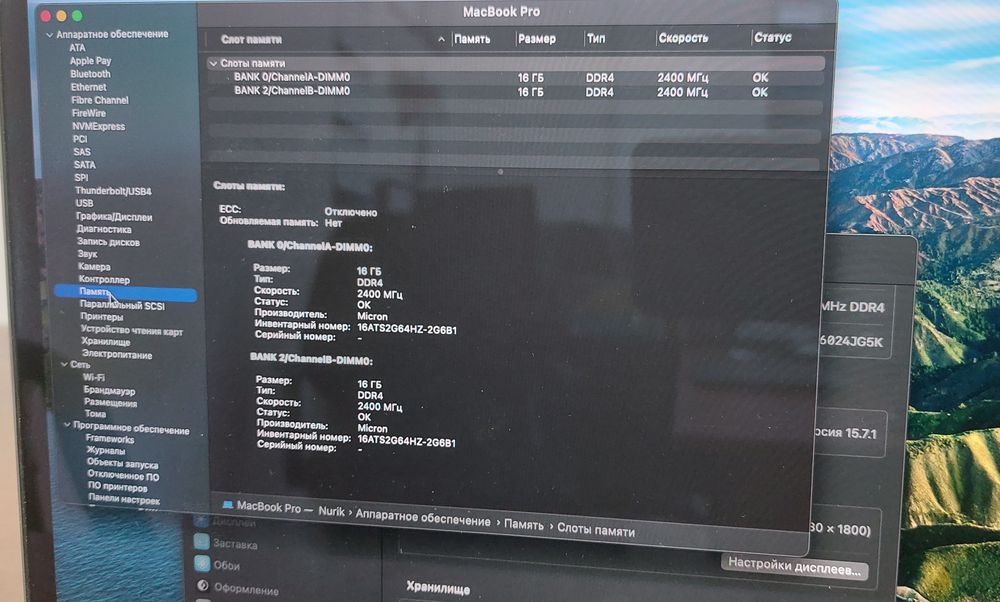Select Хранилище in the sidebar

106,342
